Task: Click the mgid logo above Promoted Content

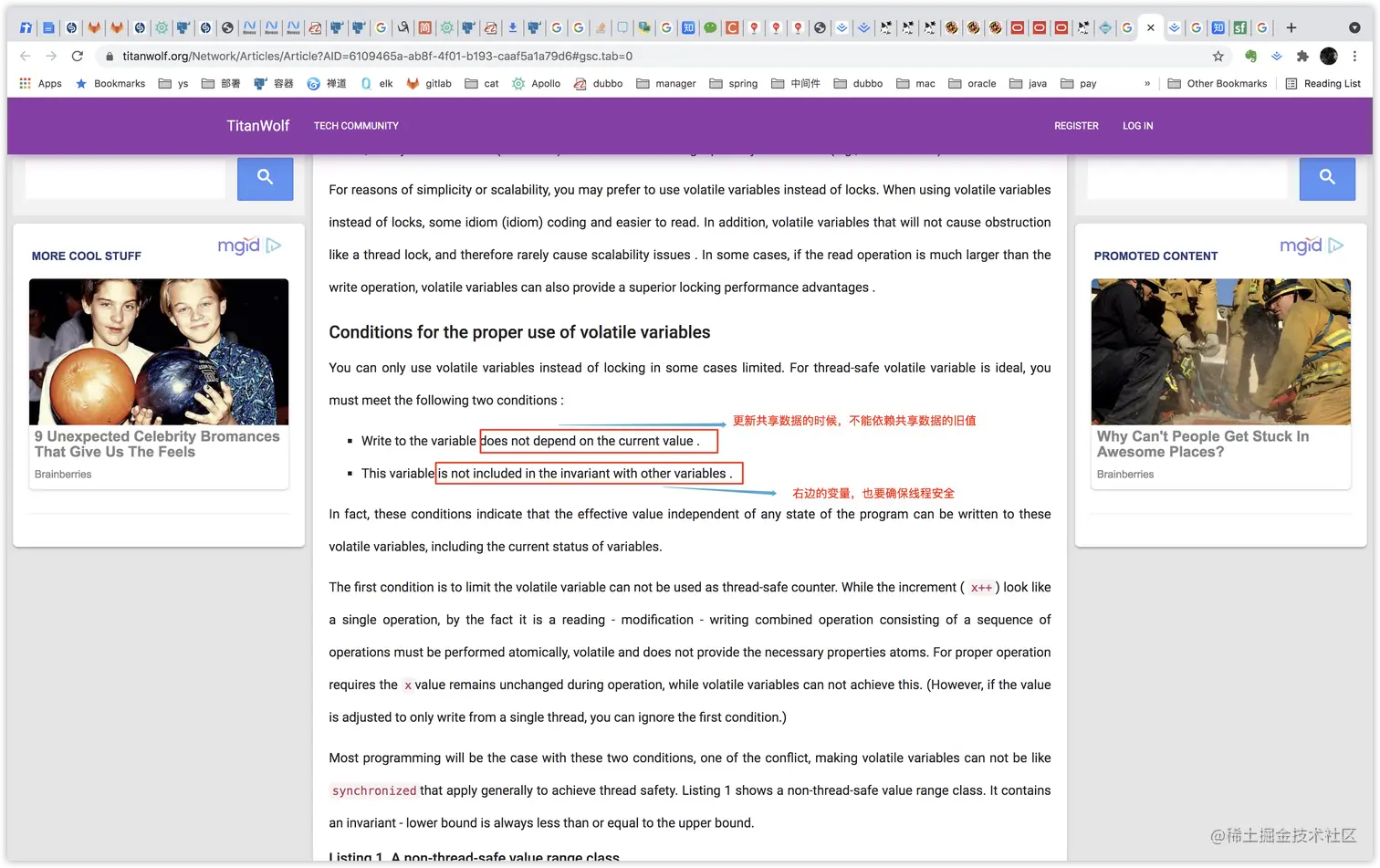Action: tap(1312, 246)
